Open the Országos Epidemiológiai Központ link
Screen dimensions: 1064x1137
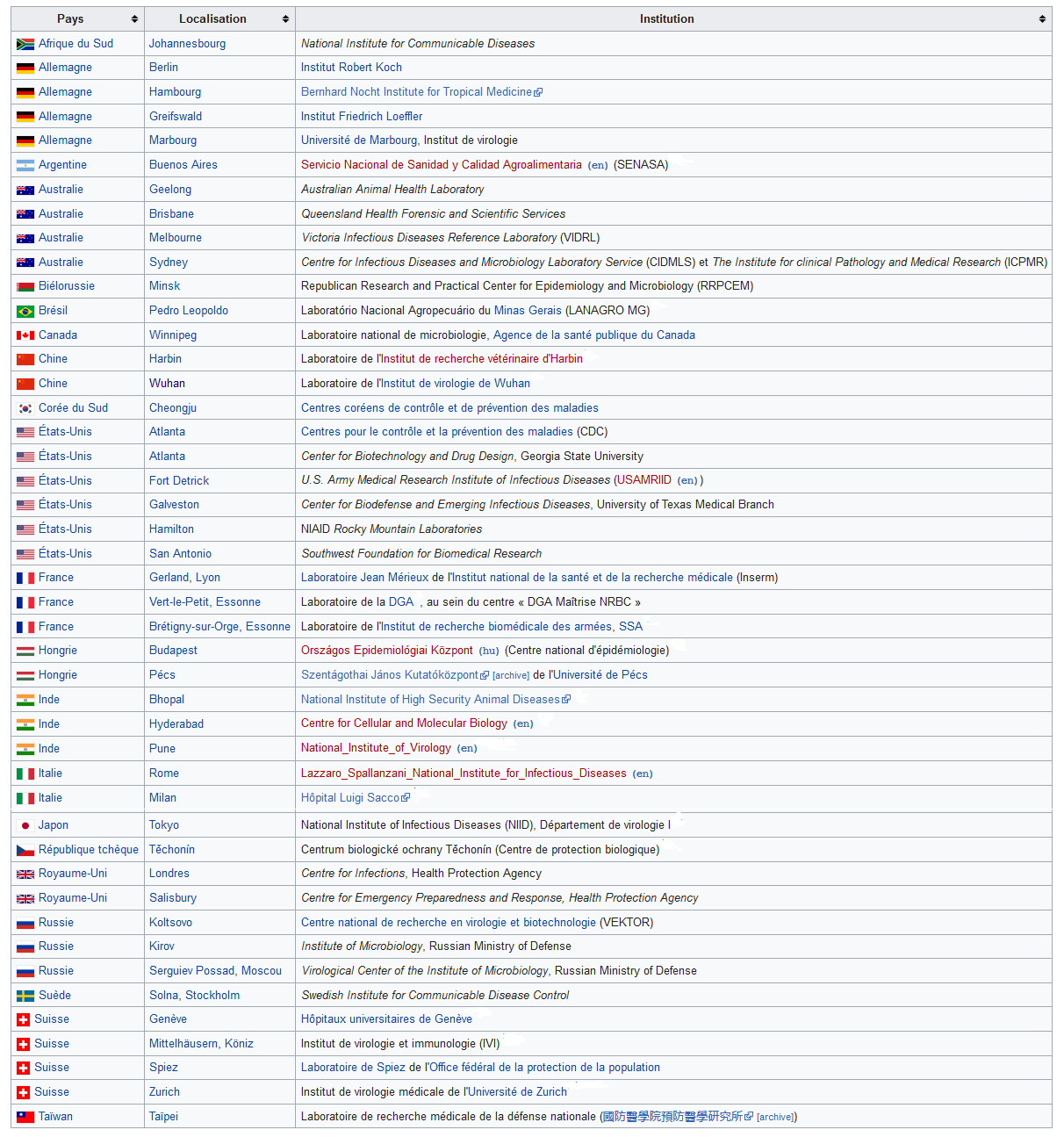(x=387, y=651)
